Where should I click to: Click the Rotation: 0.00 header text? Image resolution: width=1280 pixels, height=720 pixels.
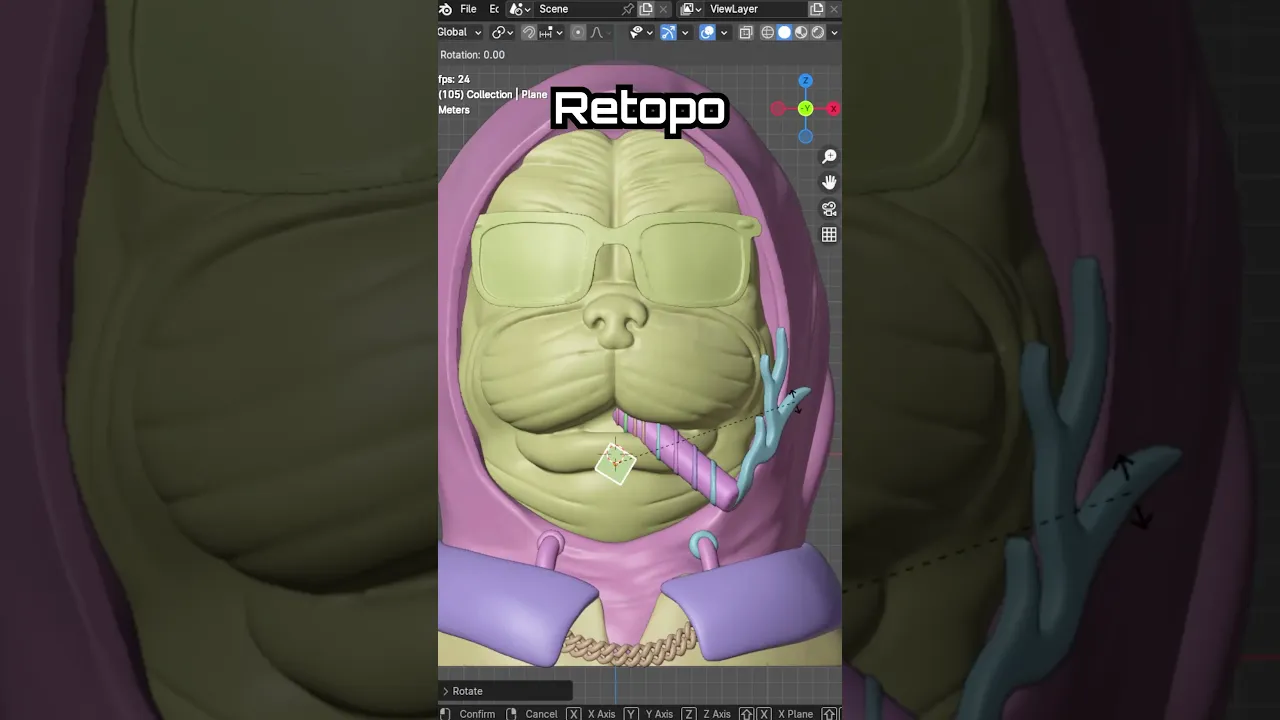point(472,55)
